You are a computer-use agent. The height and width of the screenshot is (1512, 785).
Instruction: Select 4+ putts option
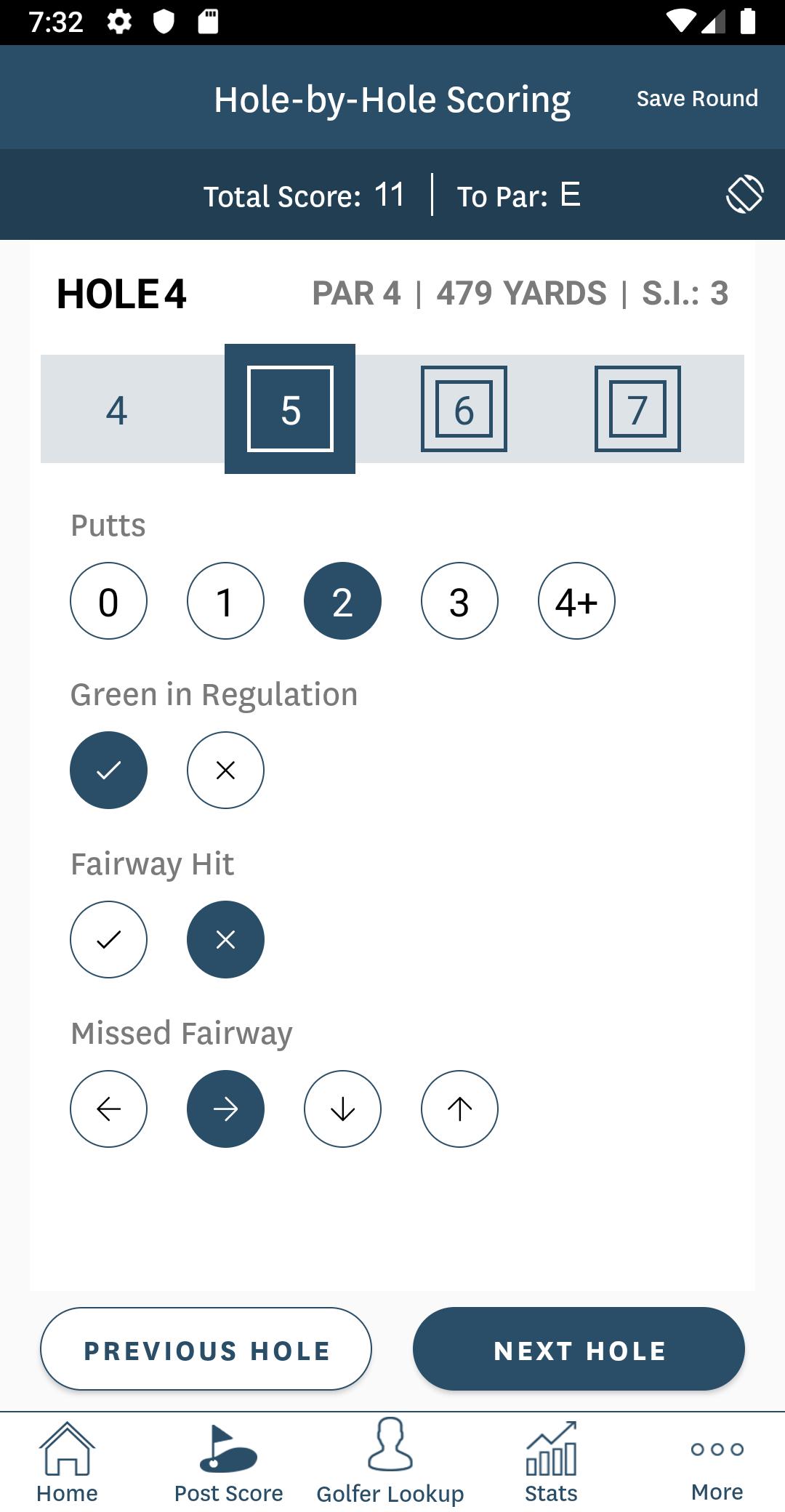coord(576,600)
